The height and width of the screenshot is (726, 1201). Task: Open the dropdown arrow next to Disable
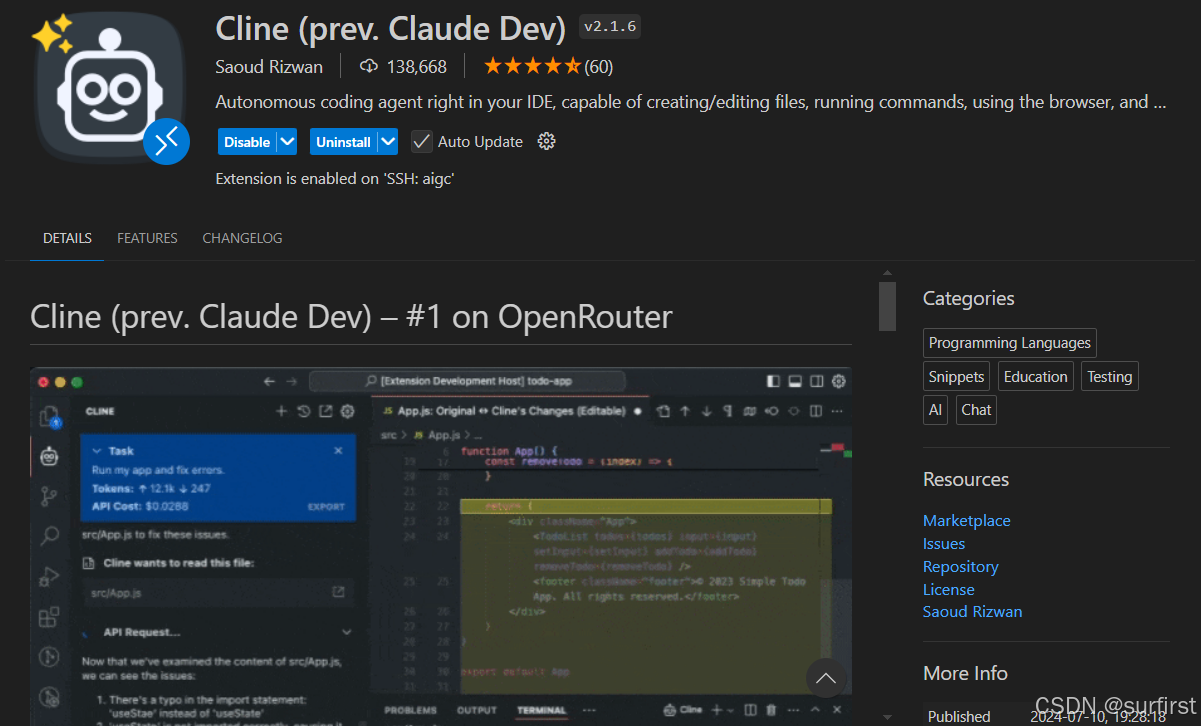point(287,141)
